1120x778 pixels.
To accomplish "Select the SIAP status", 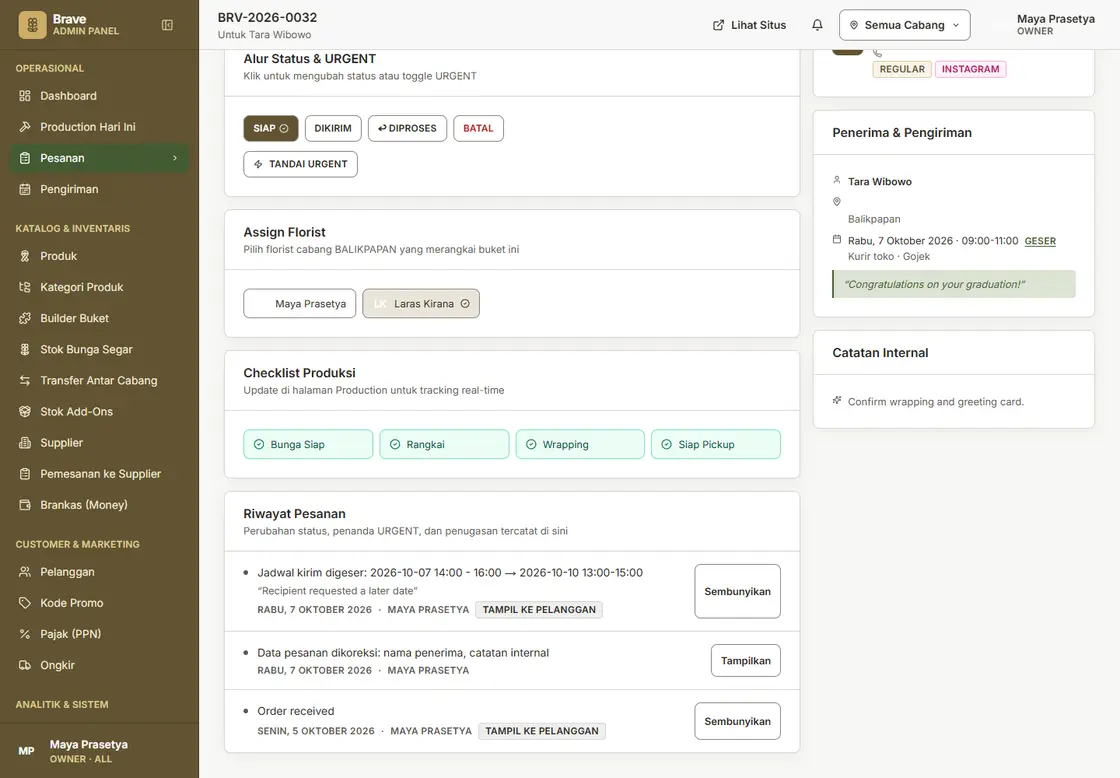I will (271, 129).
